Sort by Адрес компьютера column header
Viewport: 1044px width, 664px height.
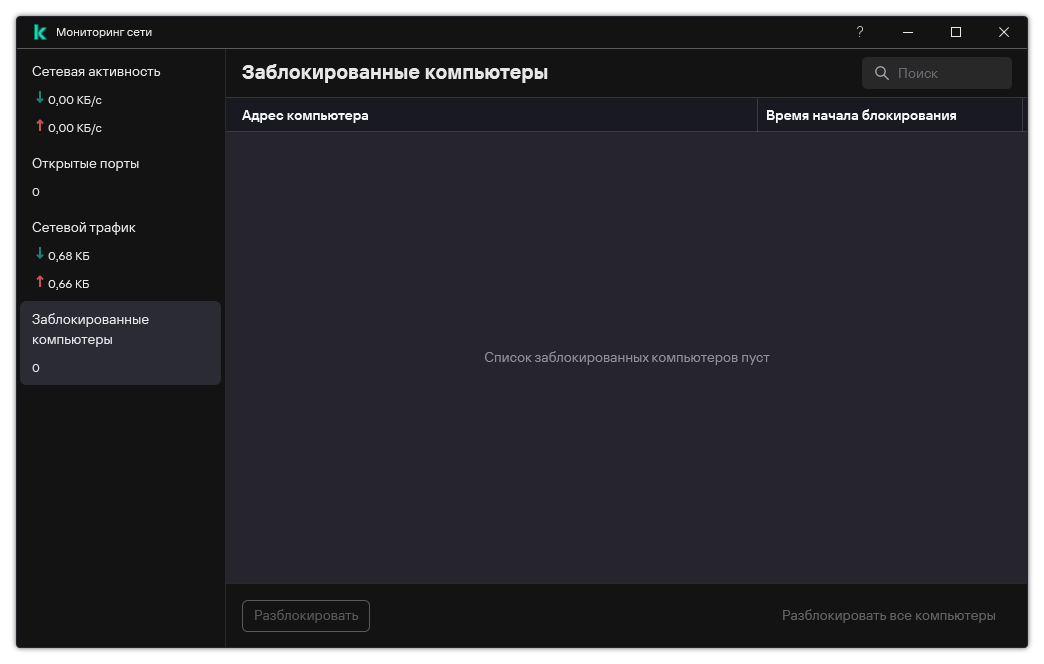coord(491,115)
